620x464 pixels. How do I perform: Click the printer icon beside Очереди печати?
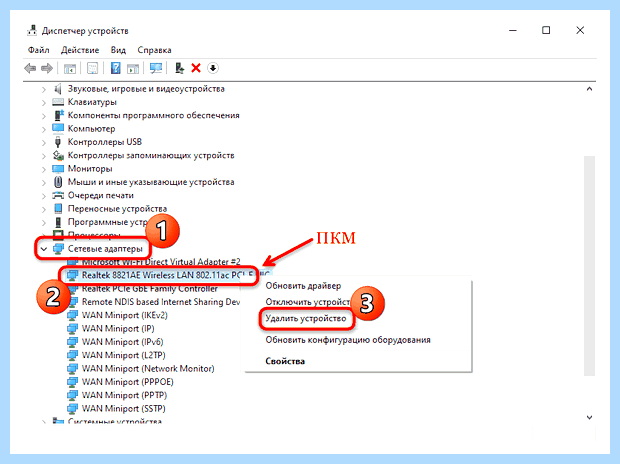tap(58, 195)
